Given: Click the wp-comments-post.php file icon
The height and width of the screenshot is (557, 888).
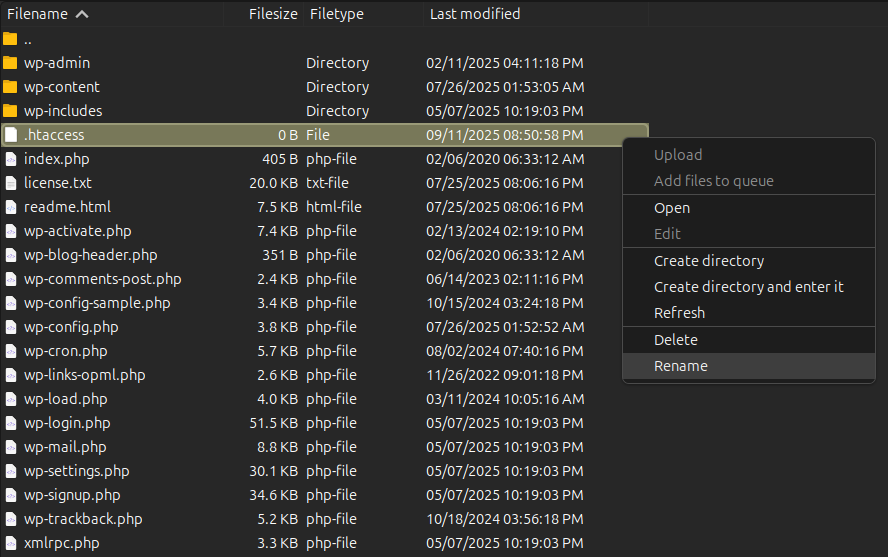Looking at the screenshot, I should tap(11, 279).
